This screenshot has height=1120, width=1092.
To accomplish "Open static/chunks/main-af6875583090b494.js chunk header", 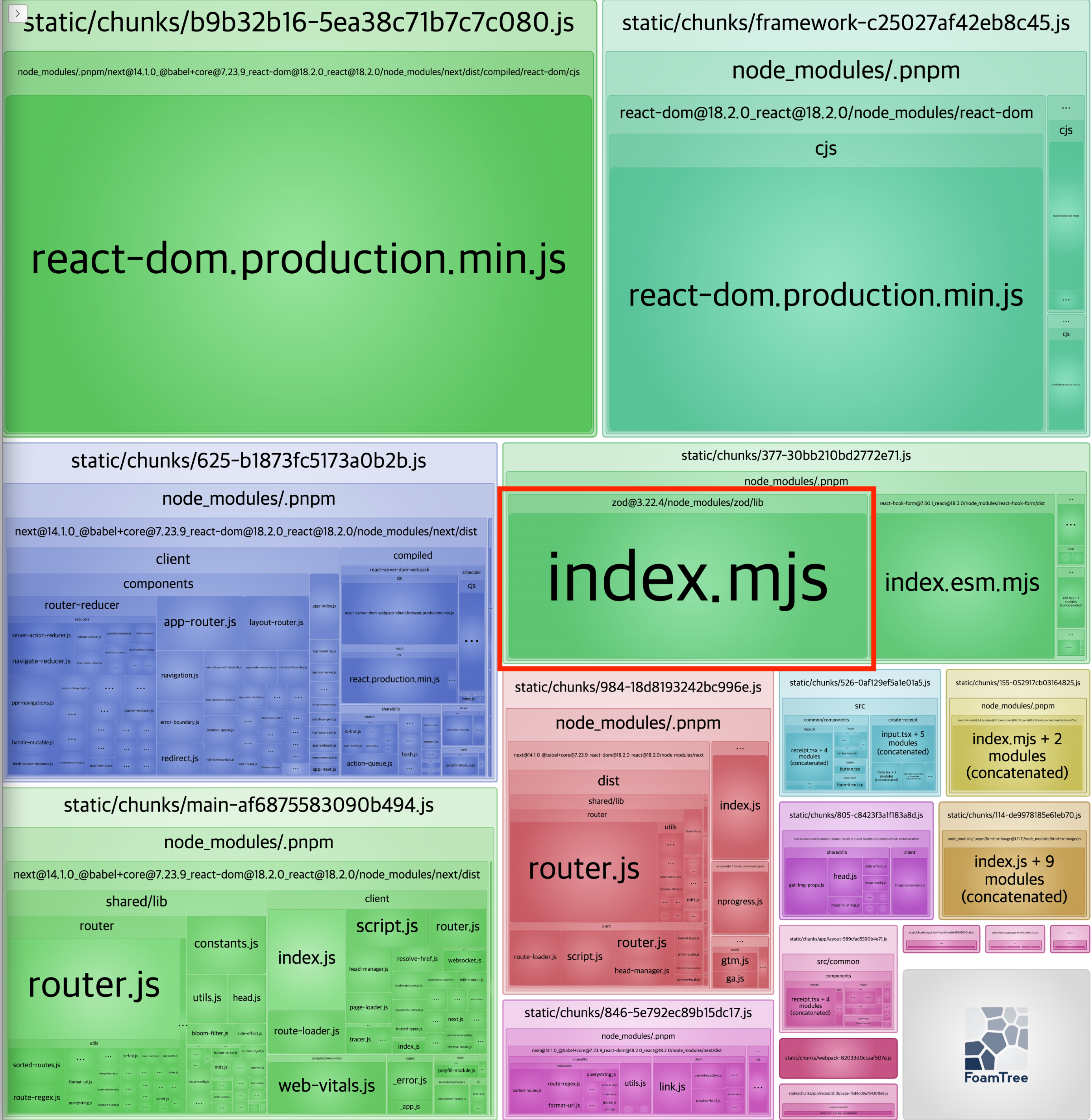I will click(248, 805).
